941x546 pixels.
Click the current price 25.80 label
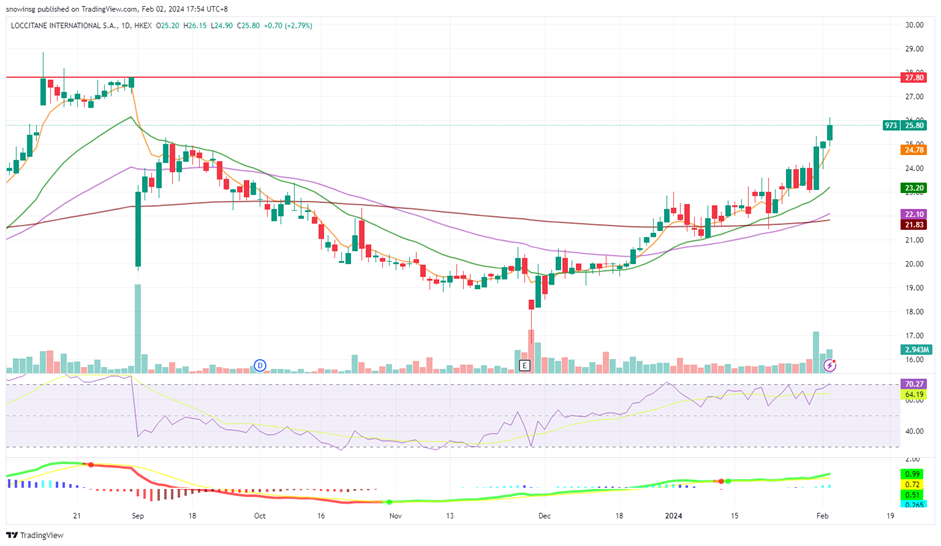click(914, 125)
